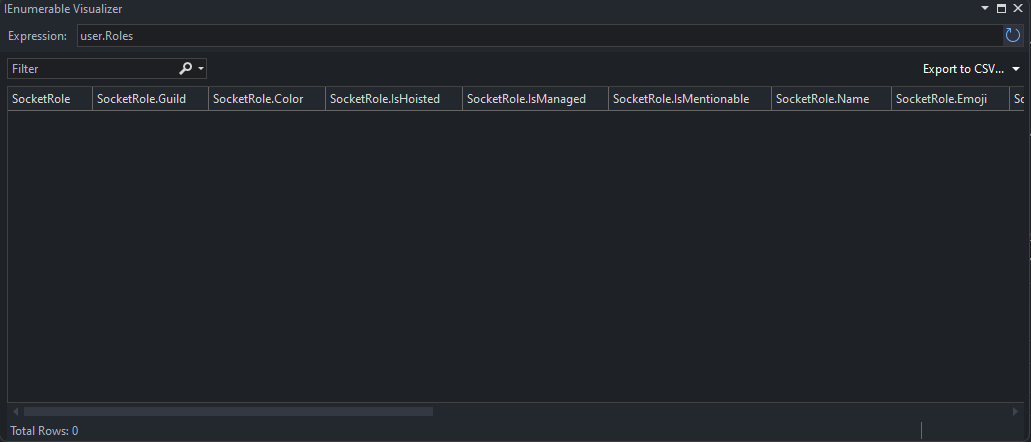Sort by the SocketRole column header
The image size is (1031, 442).
point(50,99)
